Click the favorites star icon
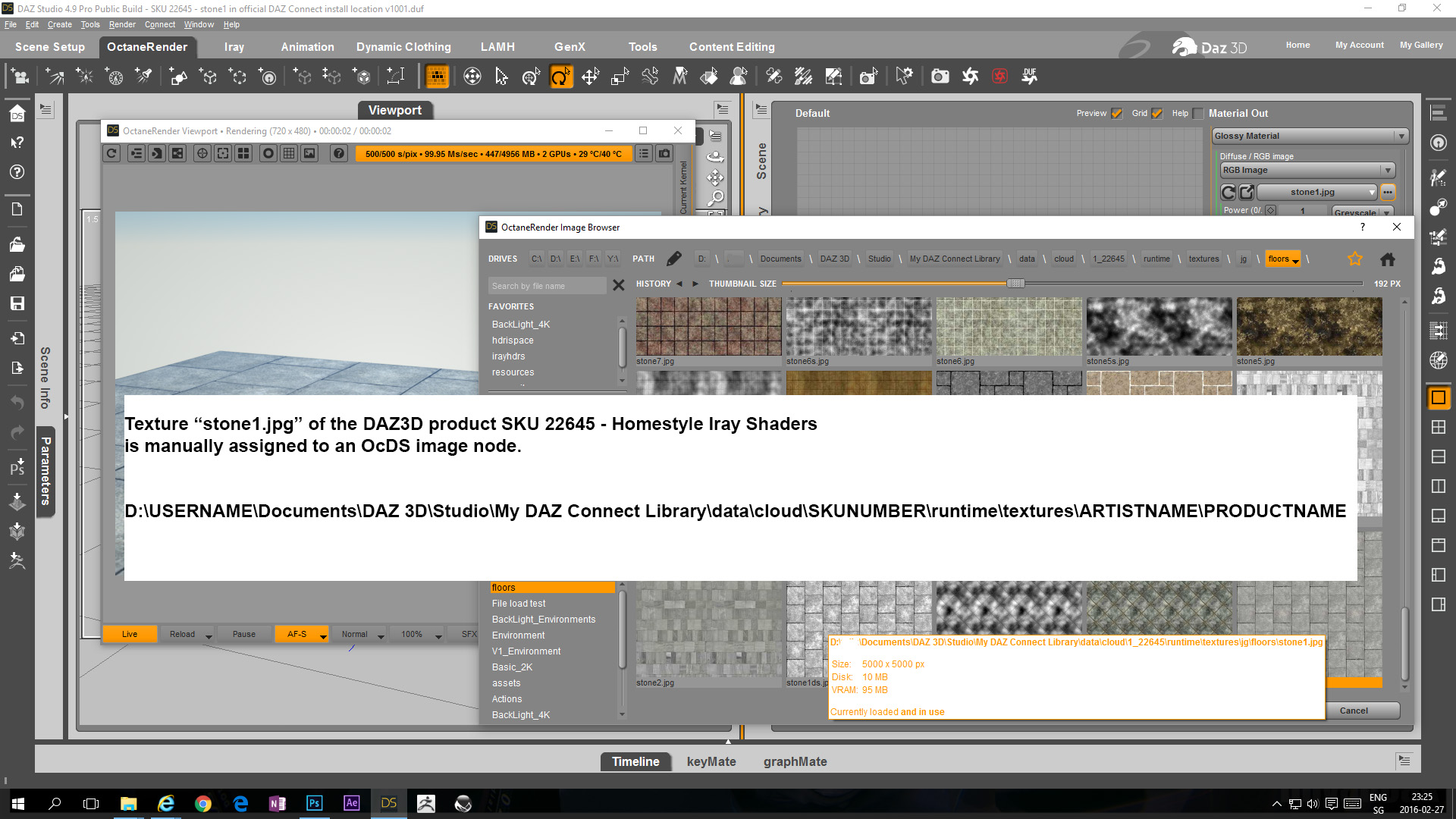Screen dimensions: 1456x819 point(1354,259)
